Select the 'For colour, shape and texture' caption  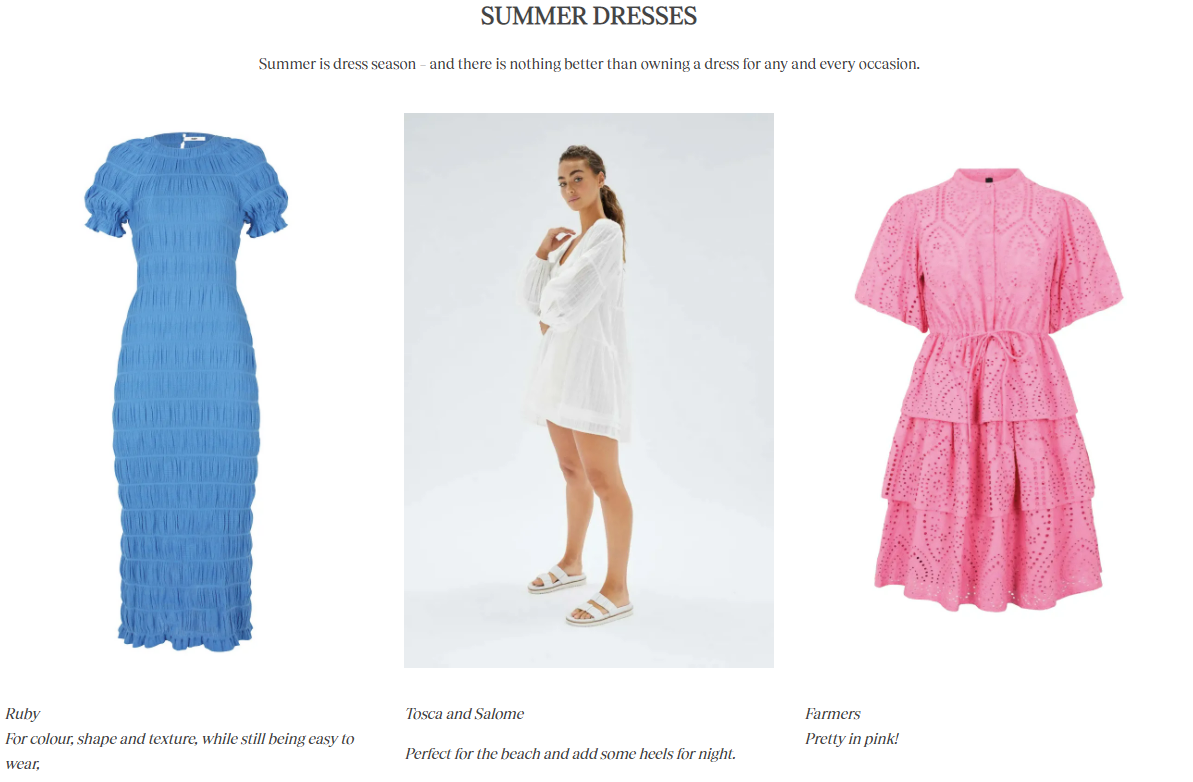pyautogui.click(x=180, y=751)
